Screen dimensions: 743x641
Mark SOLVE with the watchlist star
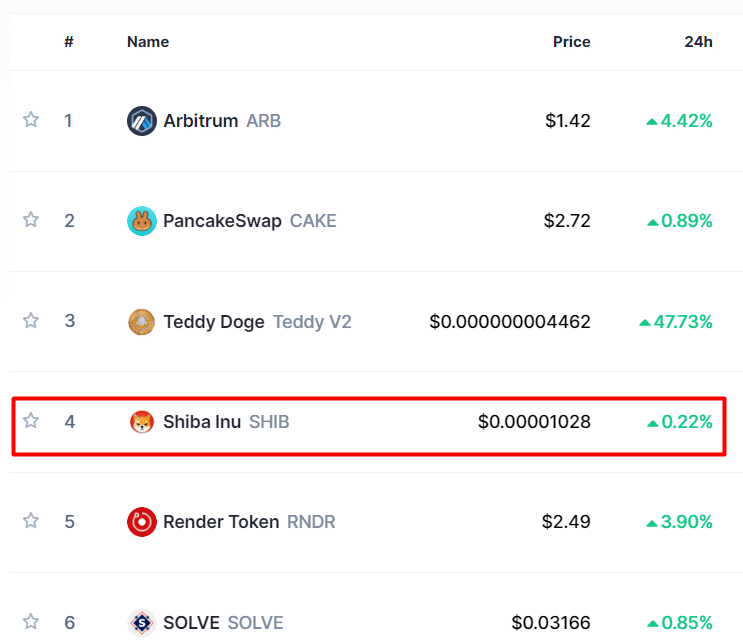(x=31, y=621)
